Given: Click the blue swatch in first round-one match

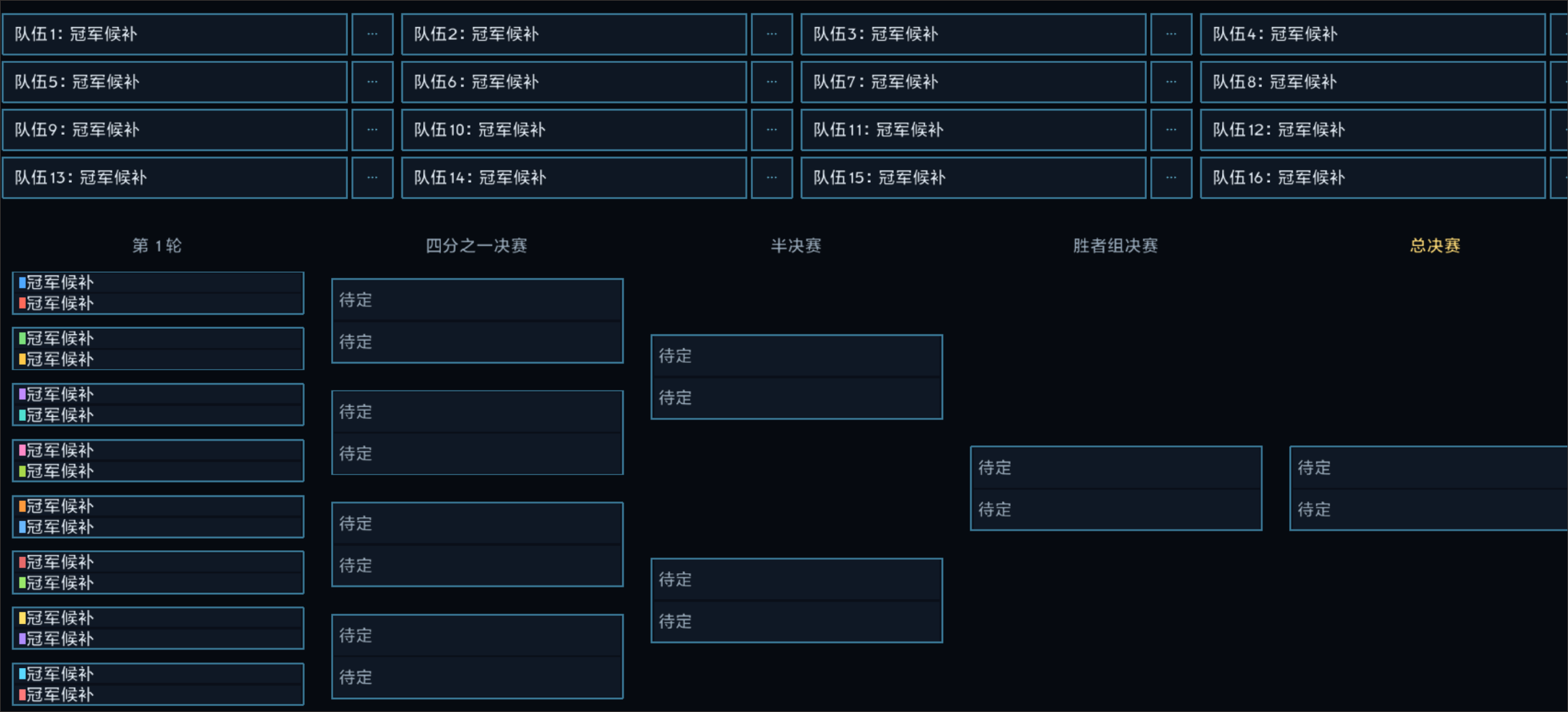Looking at the screenshot, I should coord(22,283).
